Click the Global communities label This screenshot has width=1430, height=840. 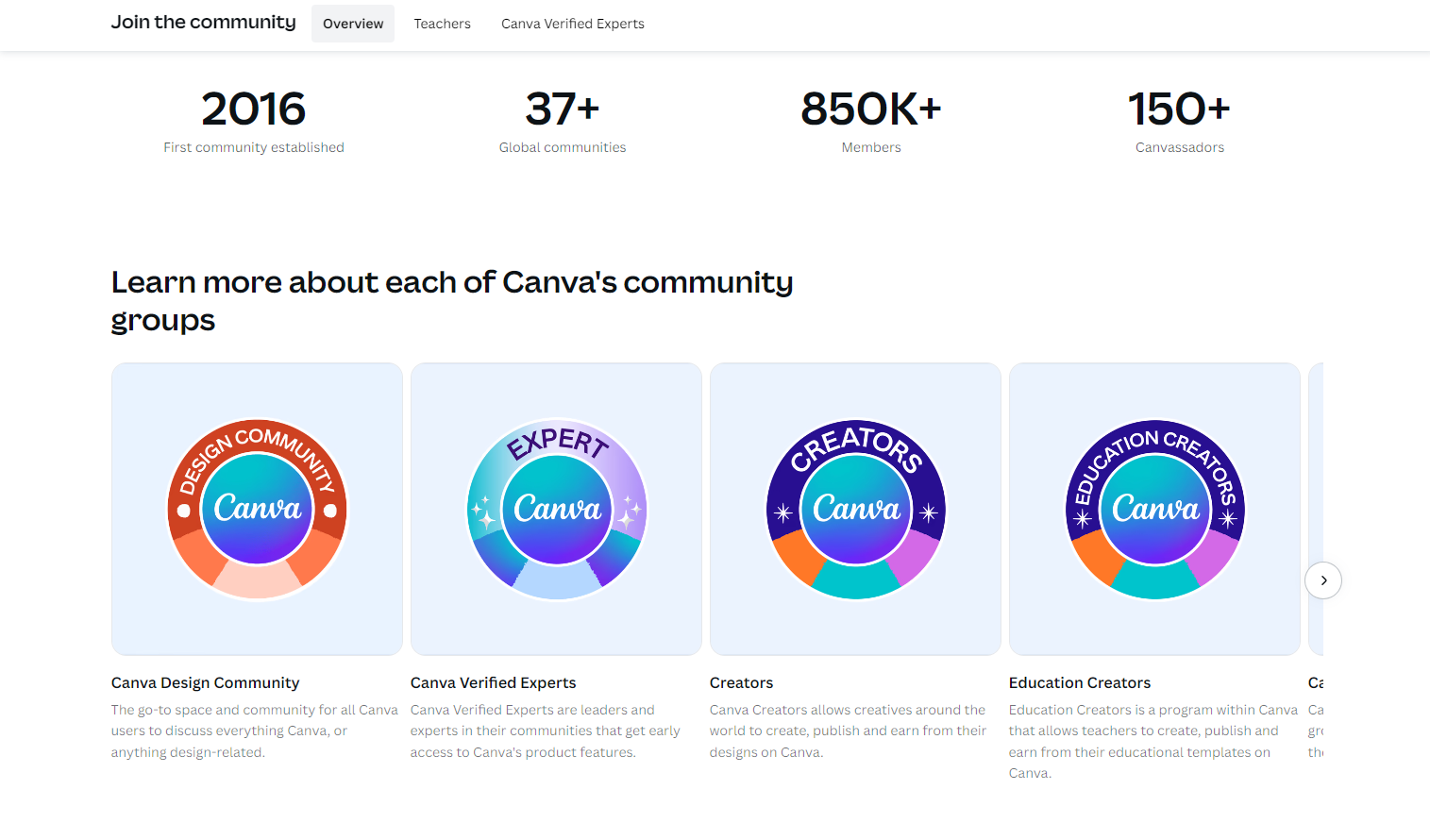click(563, 147)
